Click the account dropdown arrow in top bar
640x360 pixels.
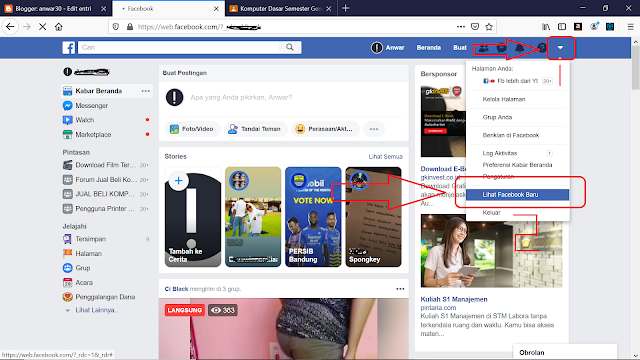click(x=560, y=48)
